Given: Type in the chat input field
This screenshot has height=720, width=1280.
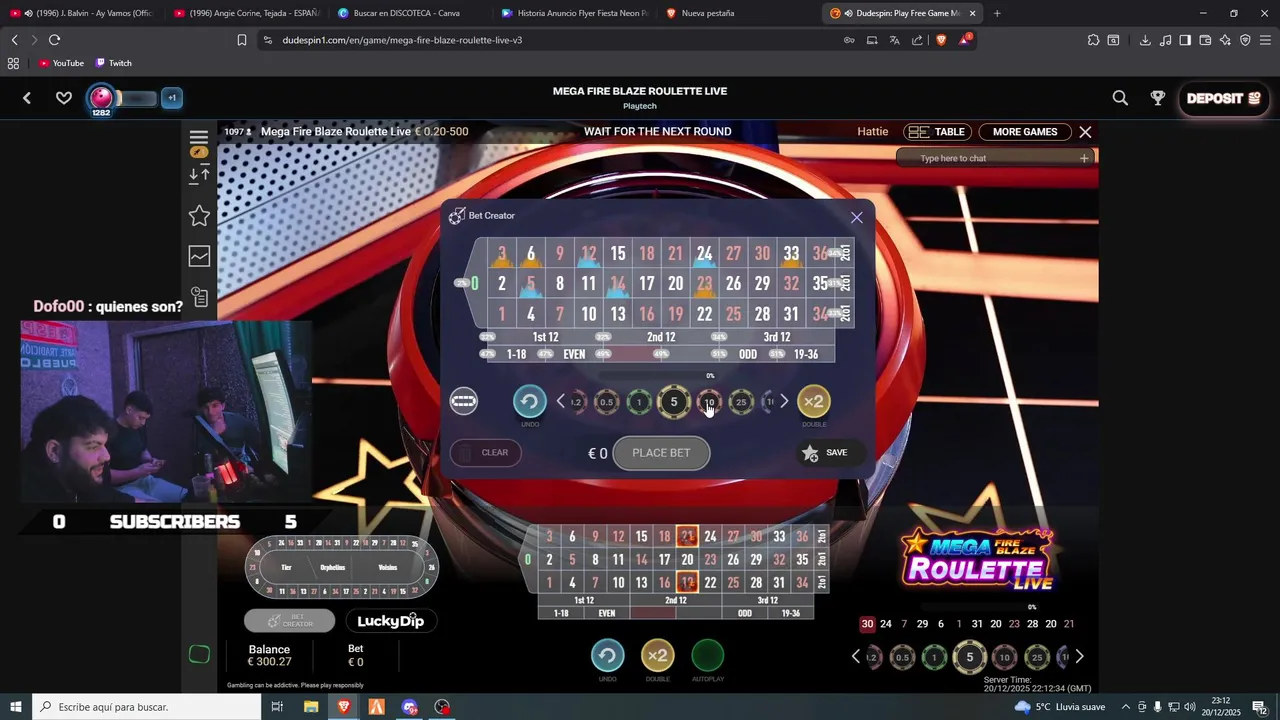Looking at the screenshot, I should click(995, 158).
